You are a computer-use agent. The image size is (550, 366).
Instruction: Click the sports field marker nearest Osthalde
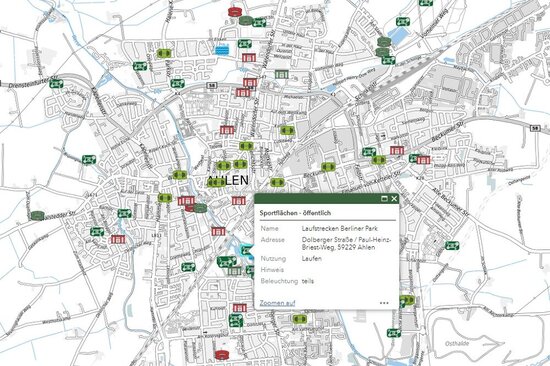[x=394, y=333]
